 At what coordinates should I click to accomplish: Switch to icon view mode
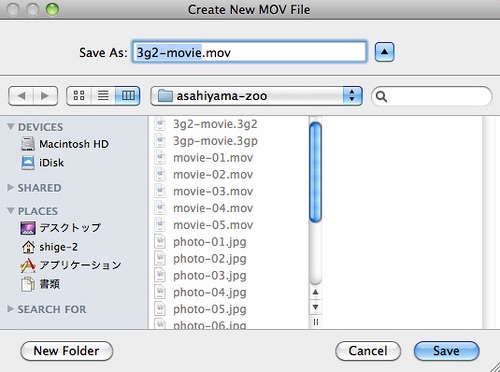click(x=79, y=96)
